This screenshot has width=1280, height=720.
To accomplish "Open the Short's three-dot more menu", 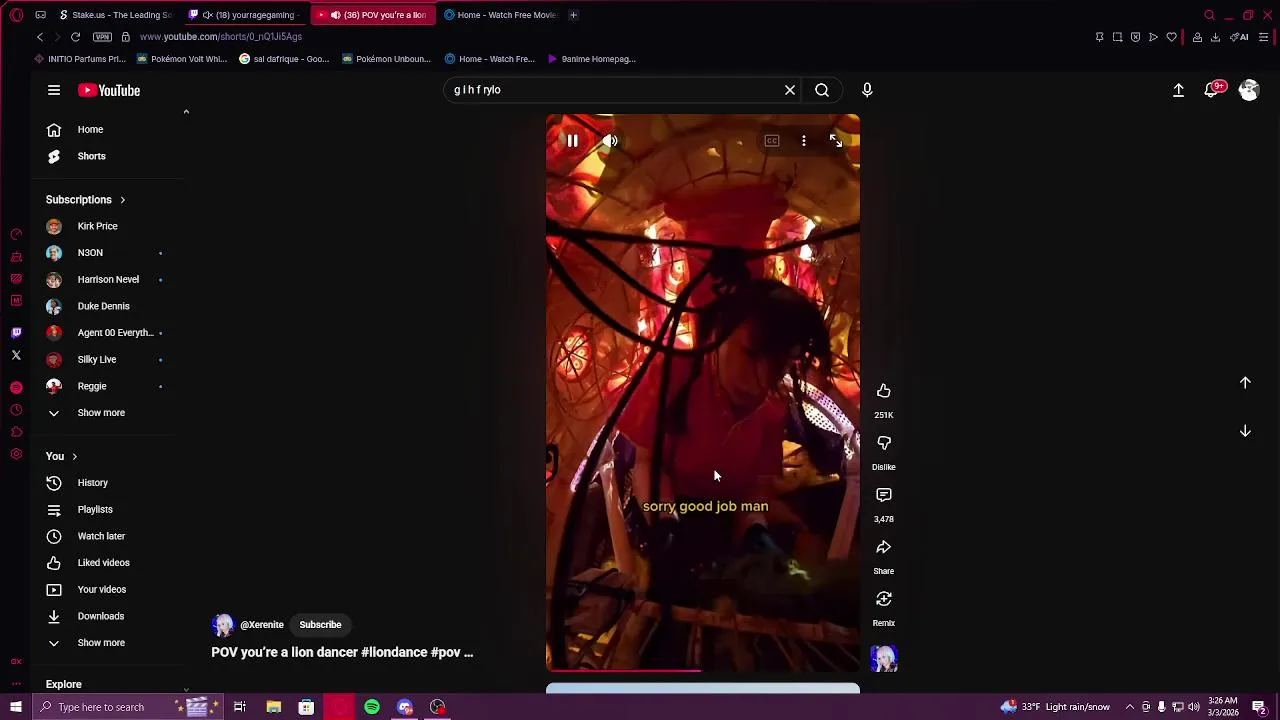I will pos(804,141).
